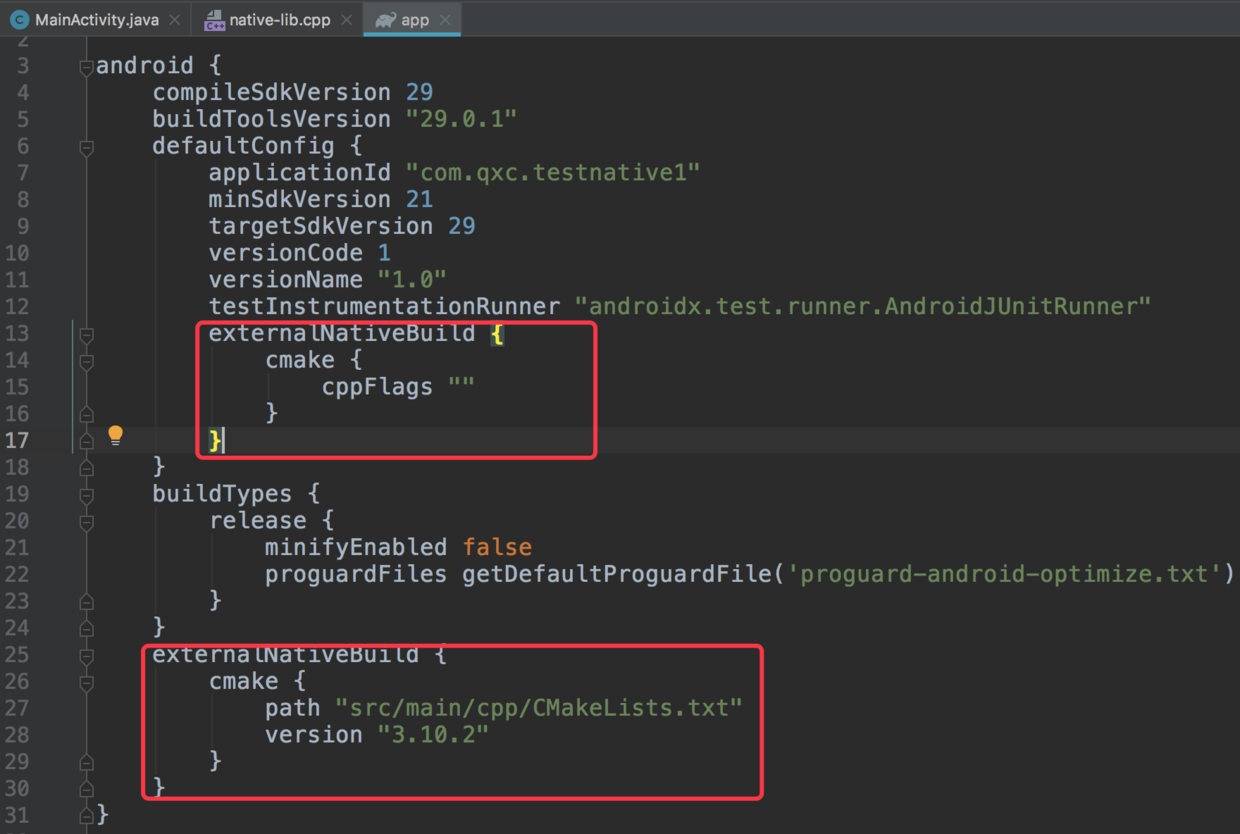Collapse the android block fold marker
1240x834 pixels.
click(86, 66)
